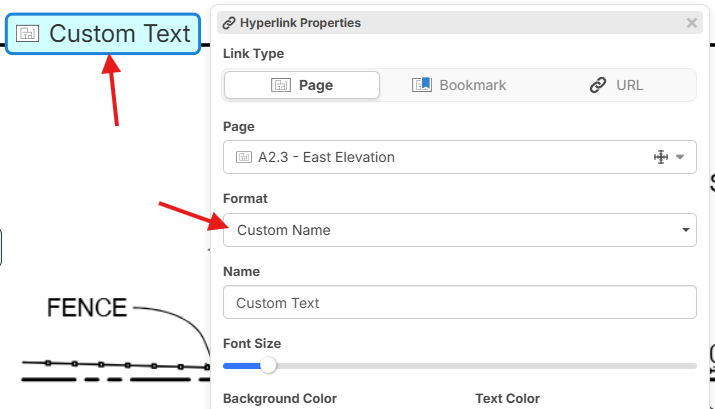This screenshot has width=715, height=409.
Task: Click the FENCE label on the drawing
Action: tap(87, 307)
